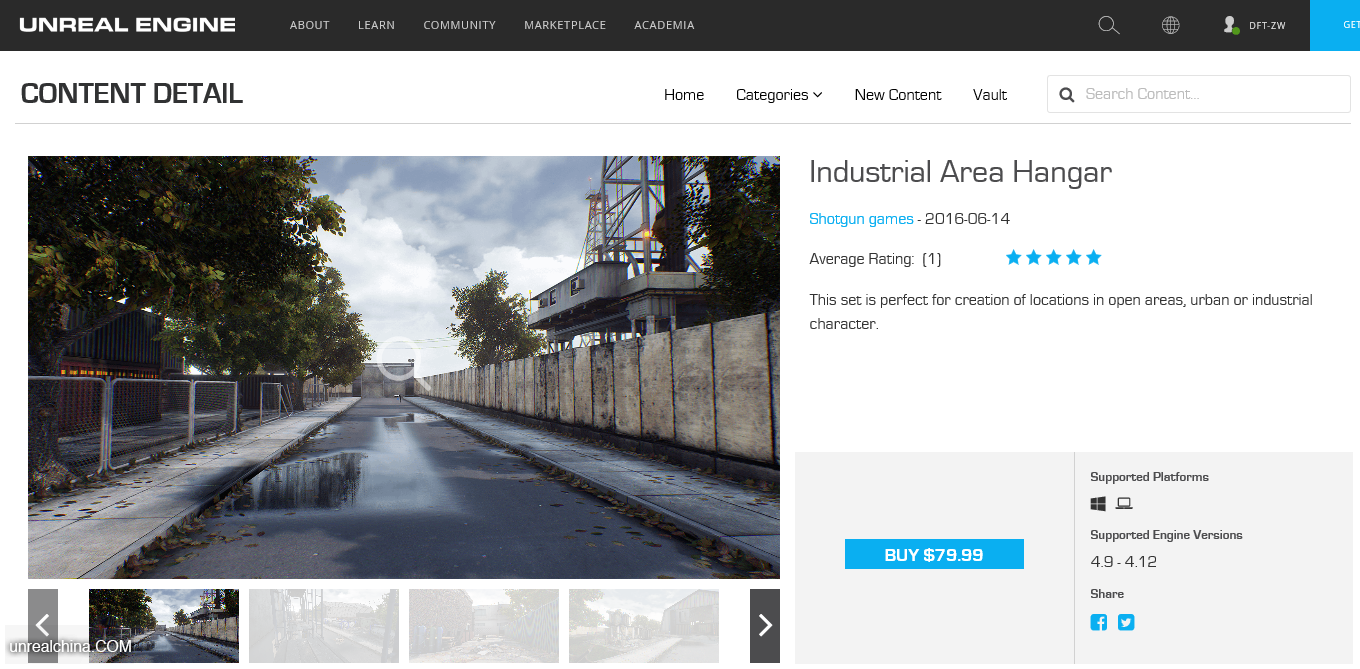Open the Shotgun games publisher link
Viewport: 1360px width, 669px height.
[x=861, y=219]
